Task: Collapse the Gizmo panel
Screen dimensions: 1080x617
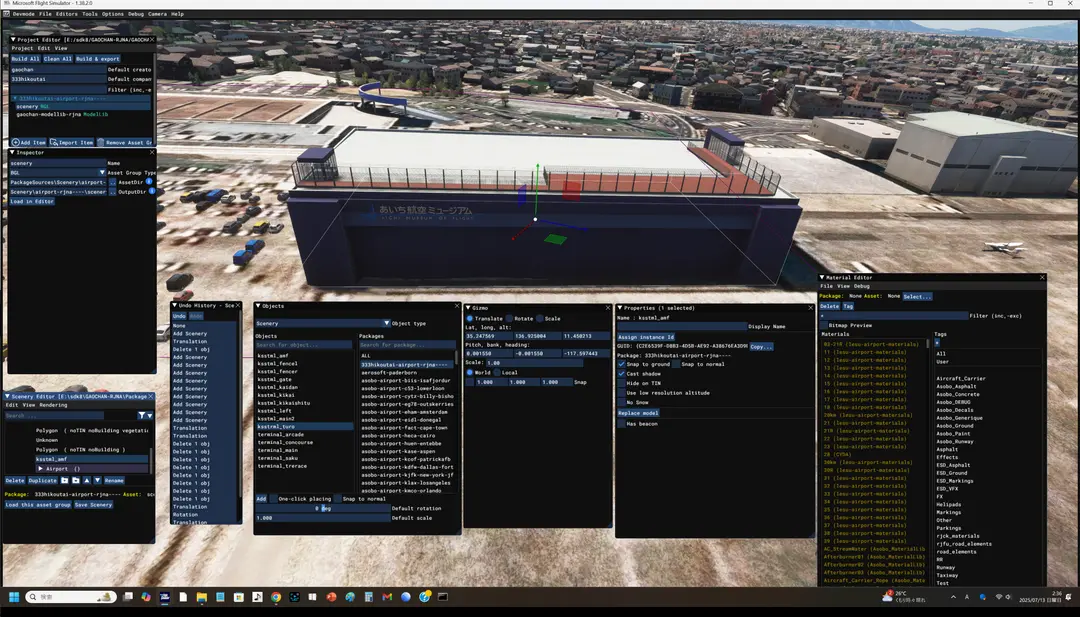Action: tap(468, 308)
